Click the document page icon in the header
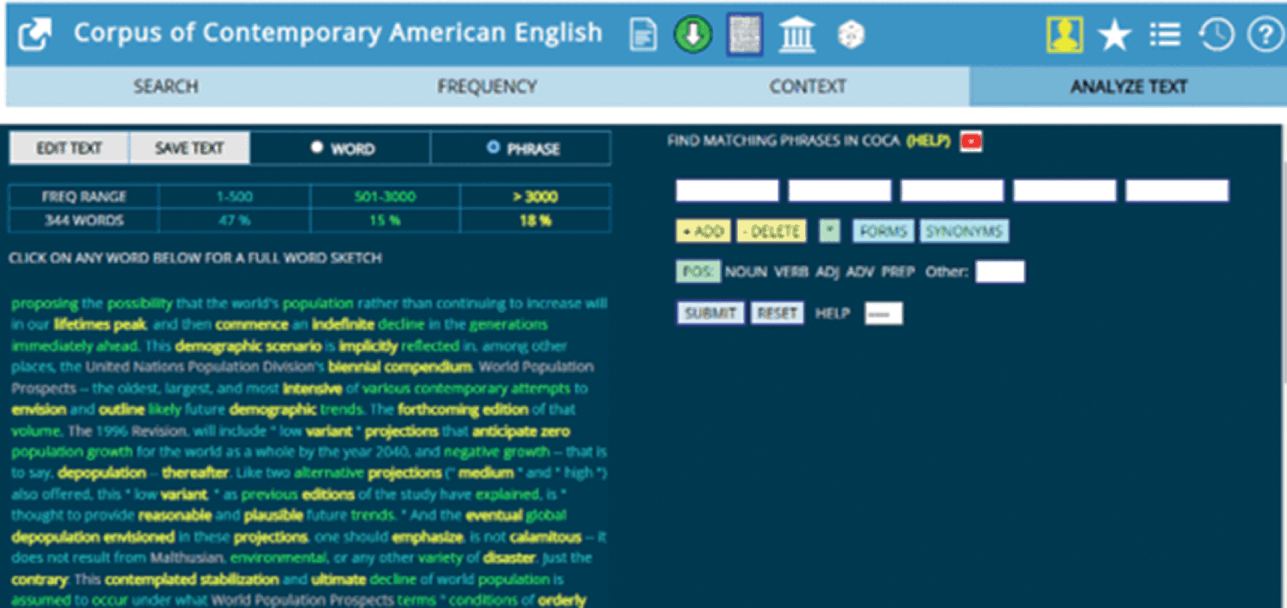1287x608 pixels. (643, 36)
